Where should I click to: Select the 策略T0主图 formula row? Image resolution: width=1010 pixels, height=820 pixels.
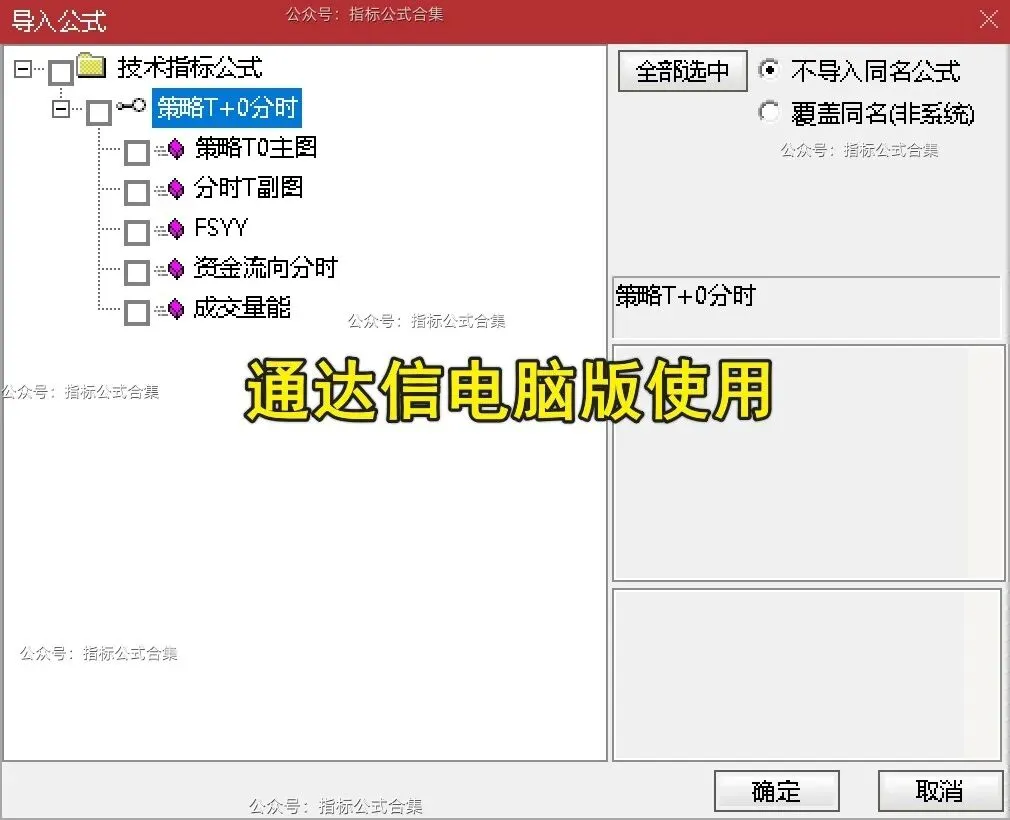256,148
